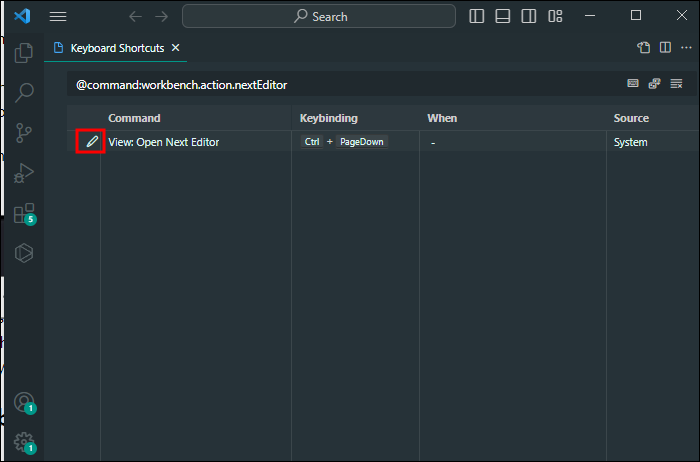Click the pencil icon to edit keybinding

[91, 142]
